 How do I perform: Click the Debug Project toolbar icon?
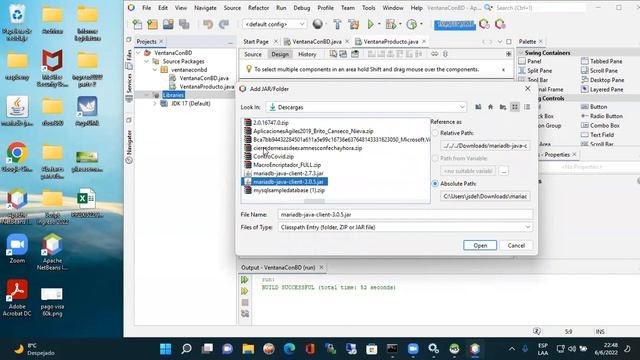pos(390,24)
